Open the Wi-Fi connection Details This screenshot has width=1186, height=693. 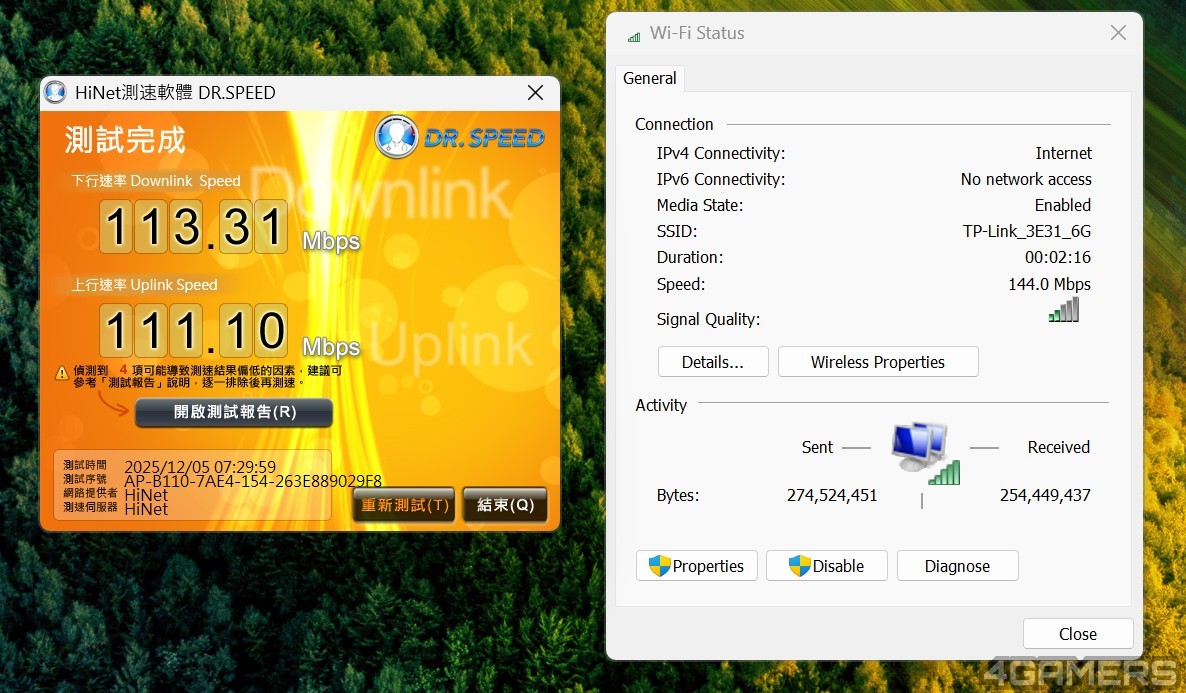coord(713,362)
